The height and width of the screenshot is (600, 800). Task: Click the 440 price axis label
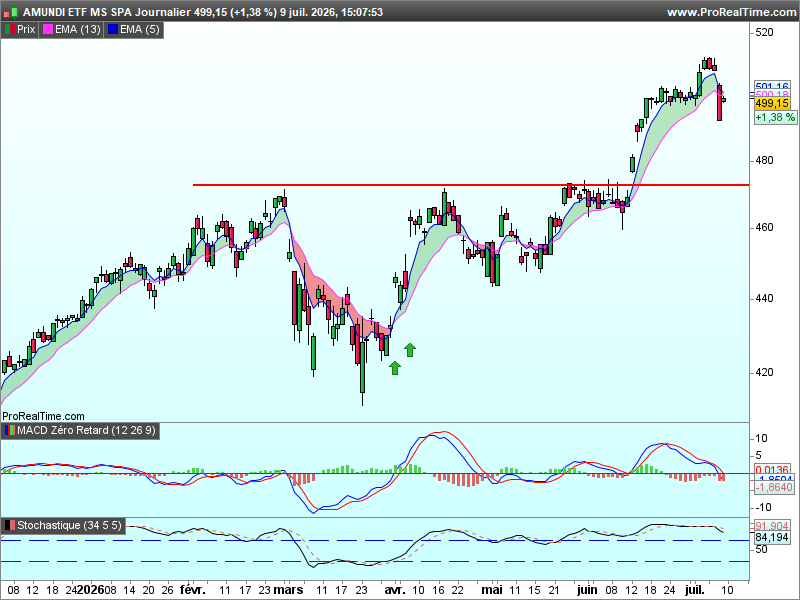tap(764, 298)
